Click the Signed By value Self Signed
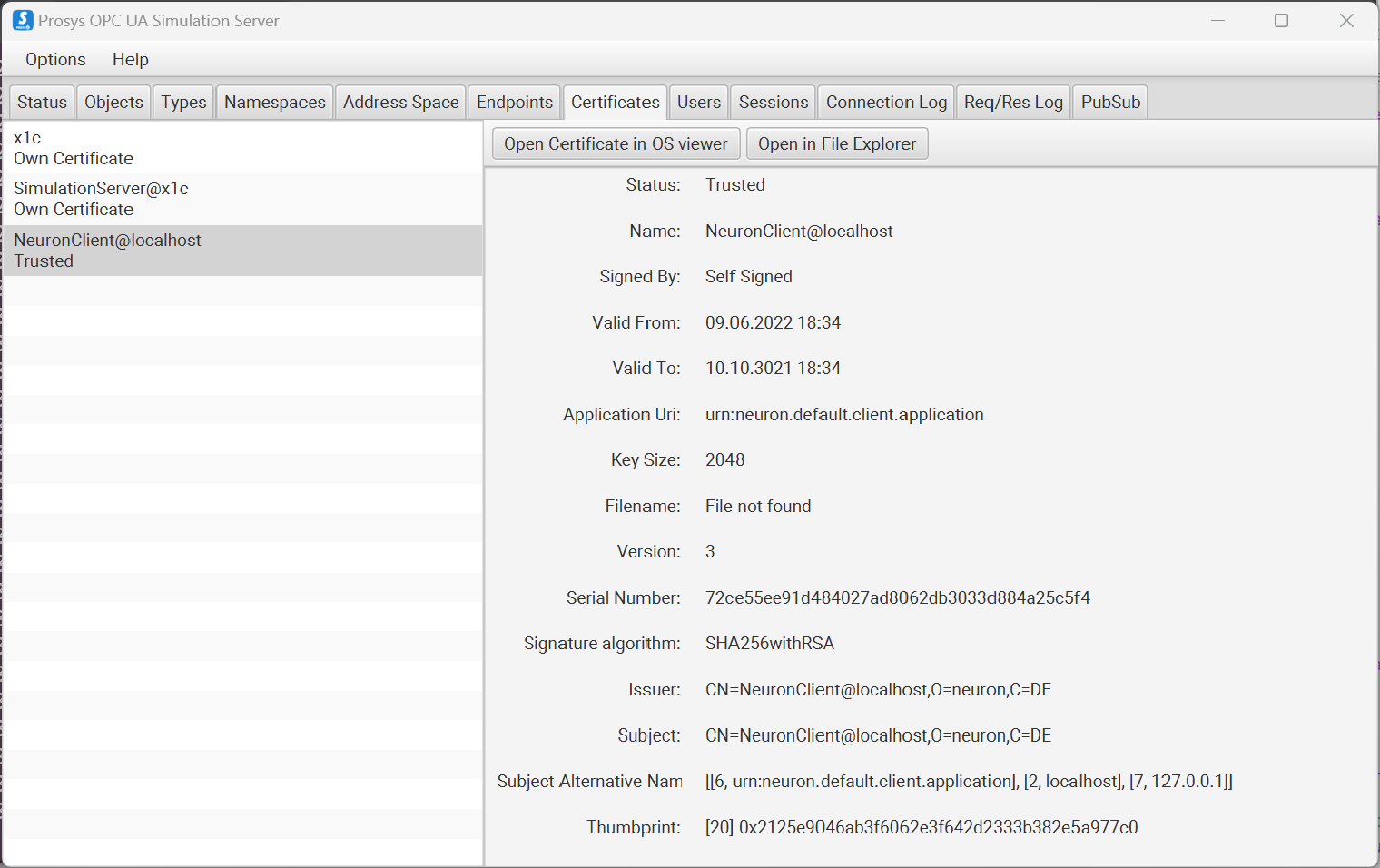Image resolution: width=1380 pixels, height=868 pixels. pos(749,277)
